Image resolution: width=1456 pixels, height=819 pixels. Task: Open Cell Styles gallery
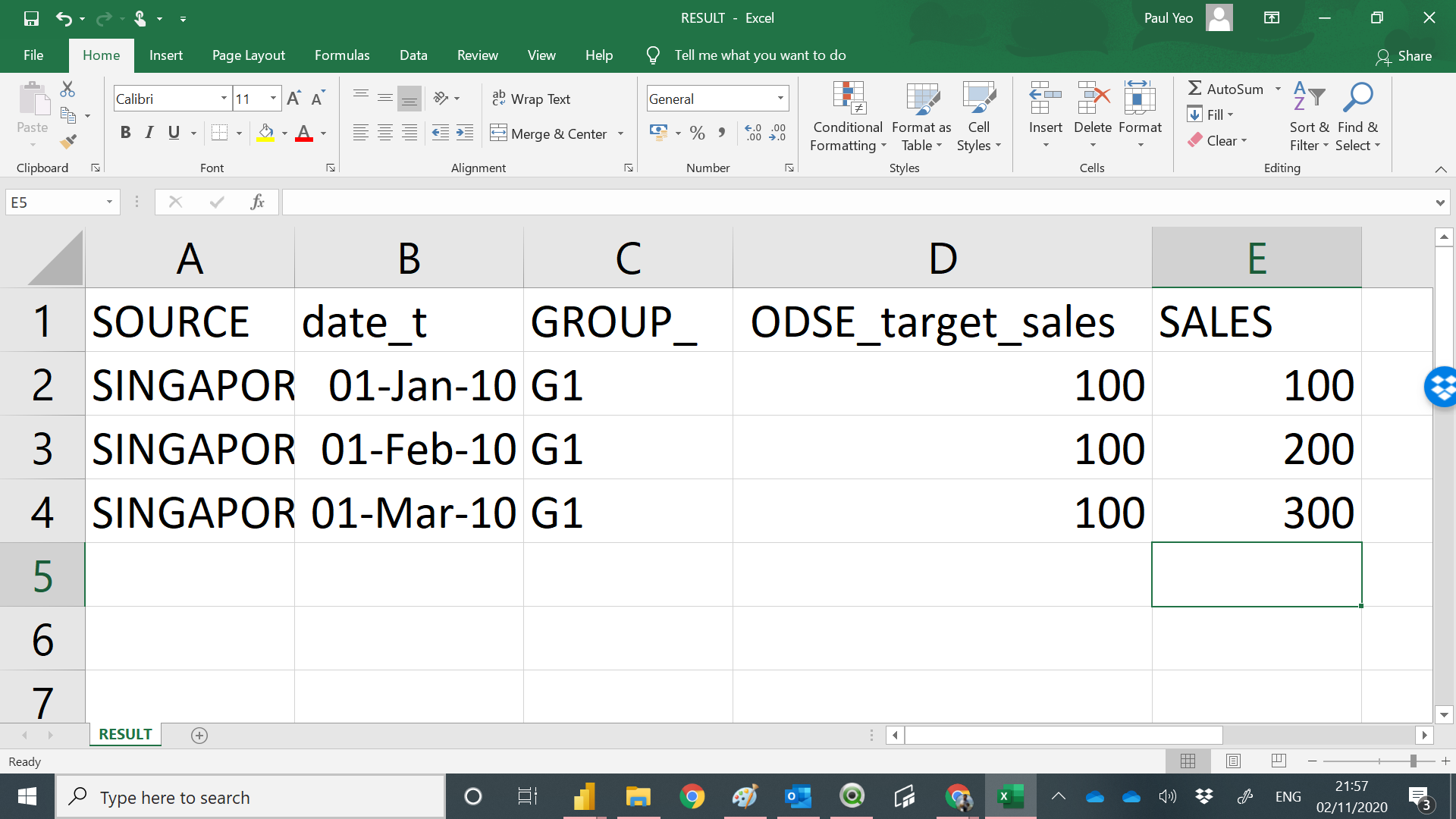click(978, 116)
